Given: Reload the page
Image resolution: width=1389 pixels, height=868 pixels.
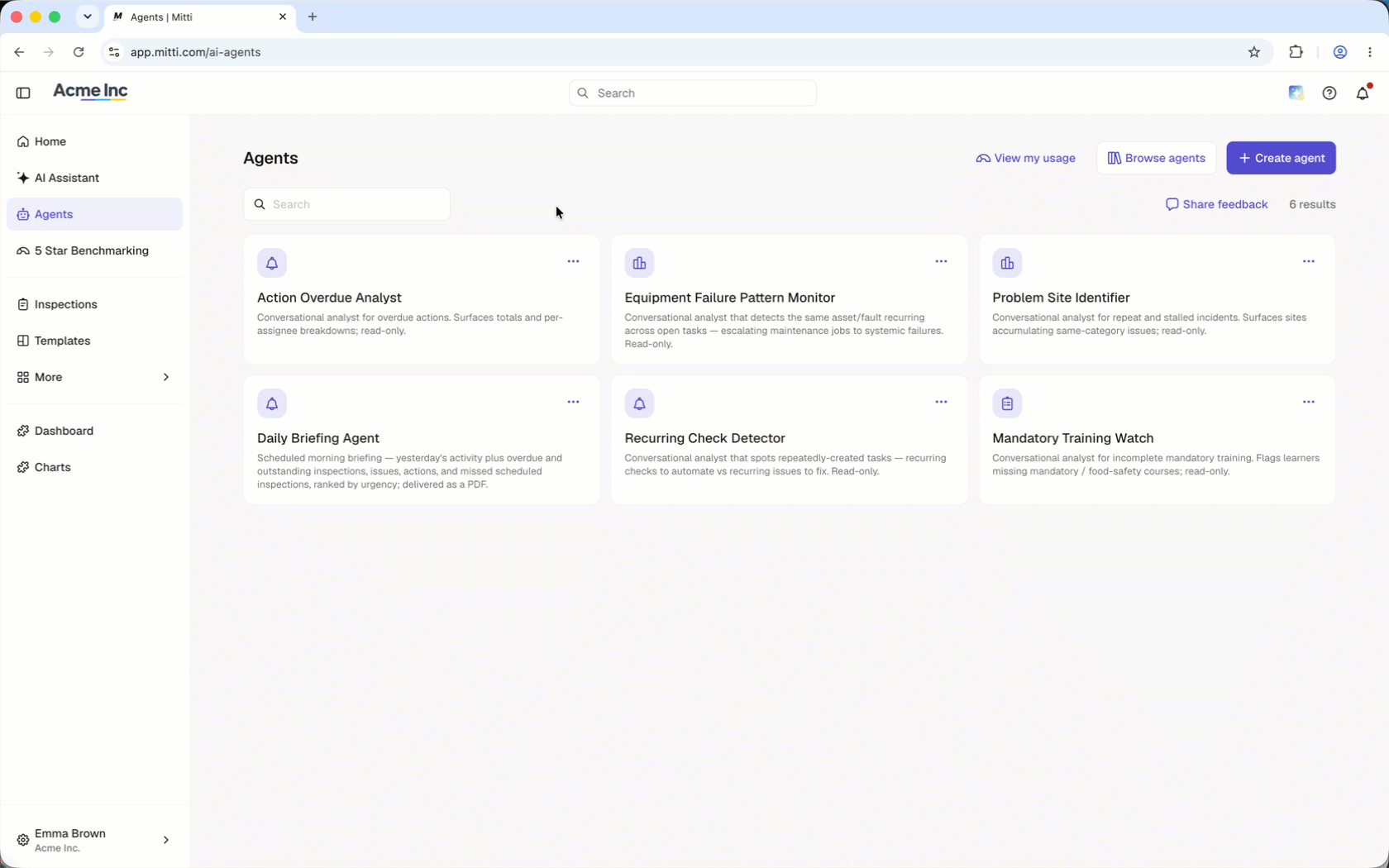Looking at the screenshot, I should [79, 52].
